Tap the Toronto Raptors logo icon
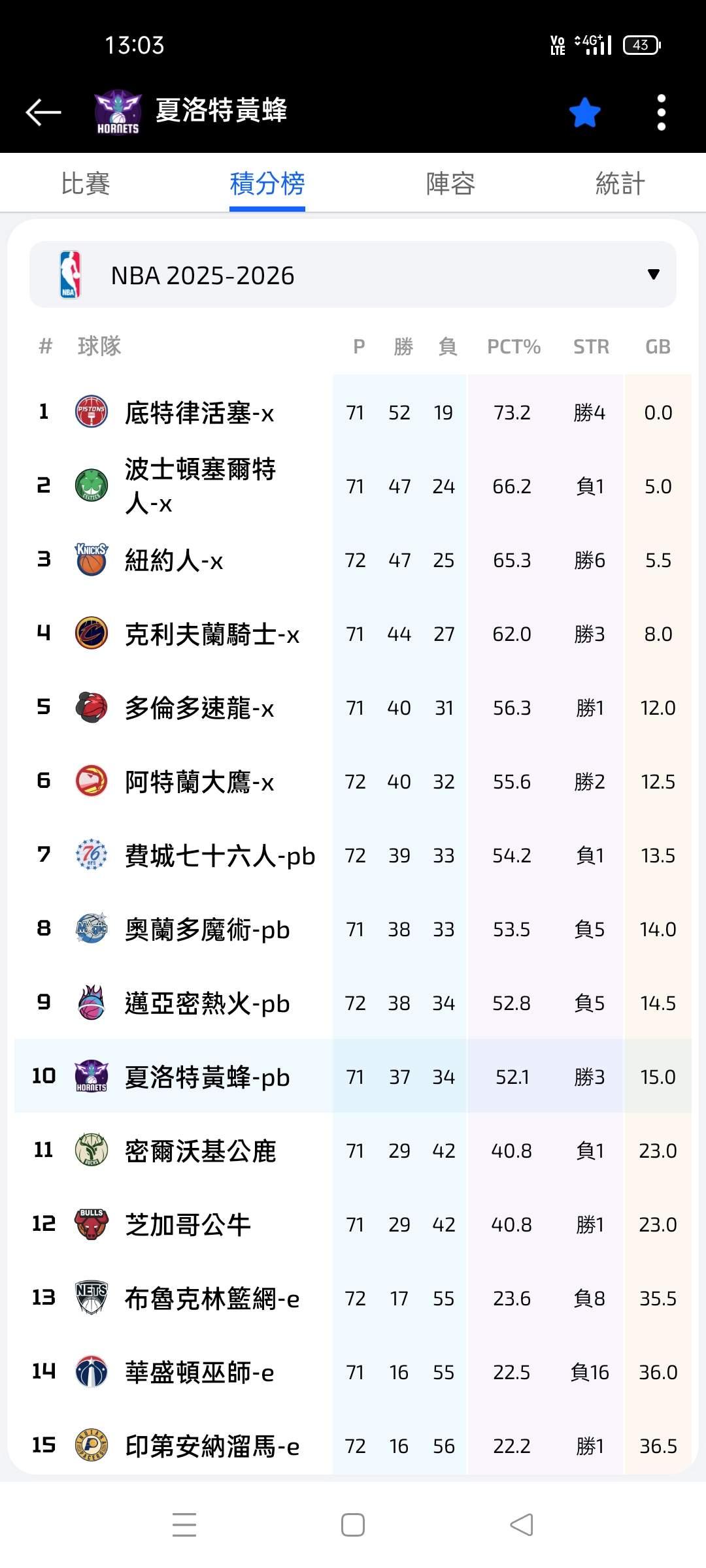 point(92,707)
